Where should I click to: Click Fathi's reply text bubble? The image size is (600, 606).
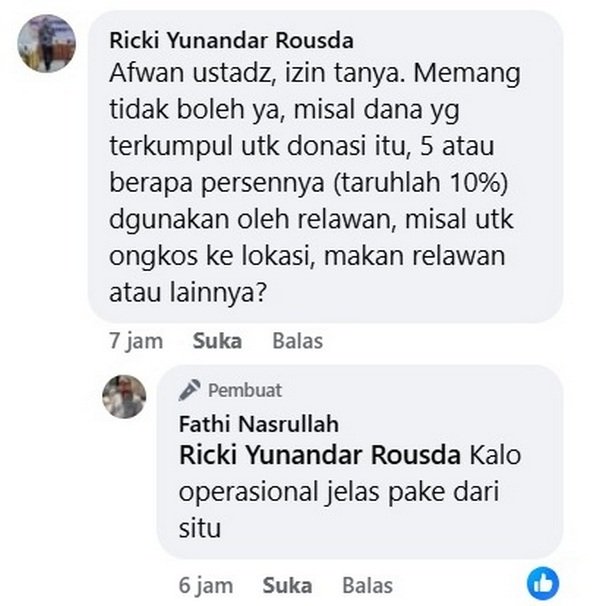tap(360, 462)
